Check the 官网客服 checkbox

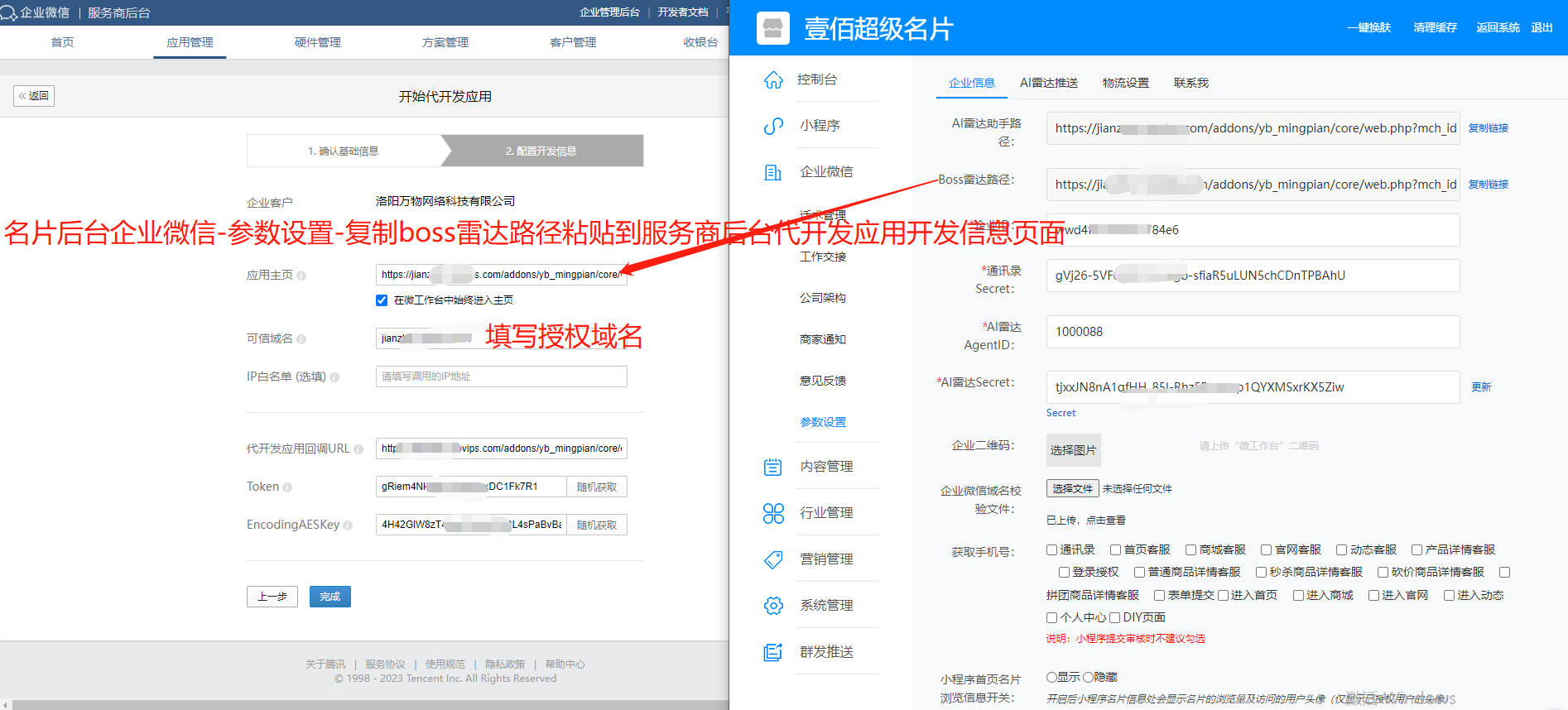pos(1266,549)
